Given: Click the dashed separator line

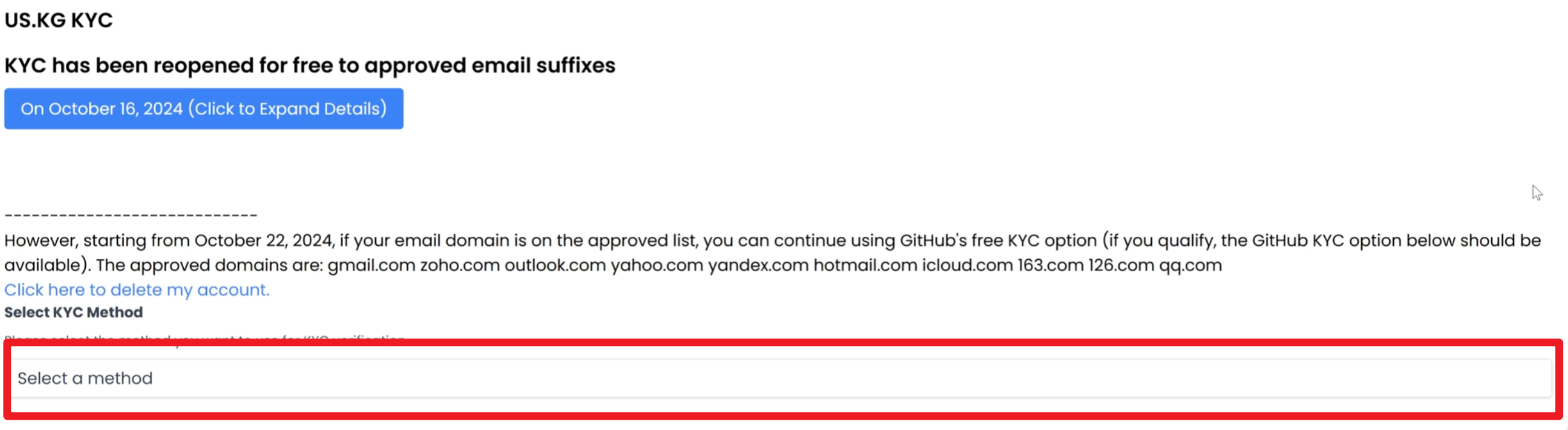Looking at the screenshot, I should [x=131, y=216].
